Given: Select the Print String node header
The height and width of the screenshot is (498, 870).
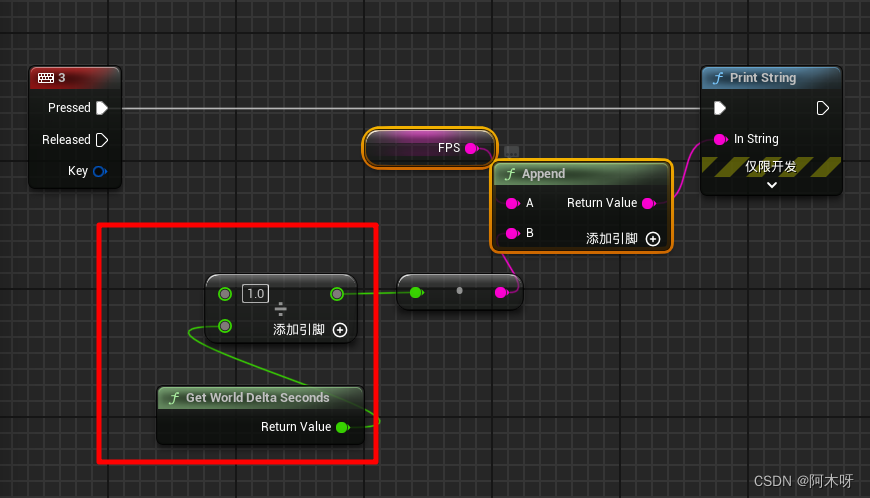Looking at the screenshot, I should pos(770,78).
